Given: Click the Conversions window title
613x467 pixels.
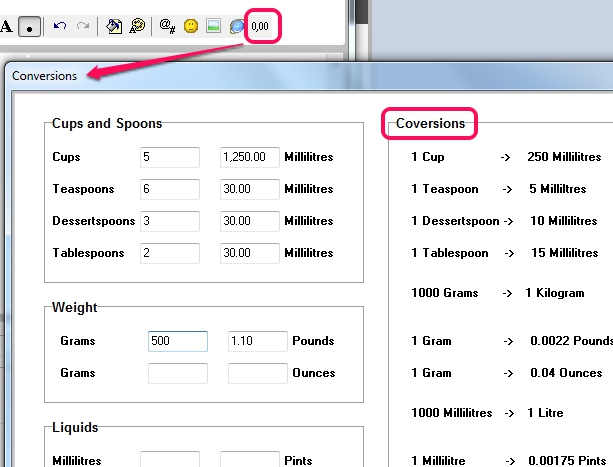Looking at the screenshot, I should [45, 76].
